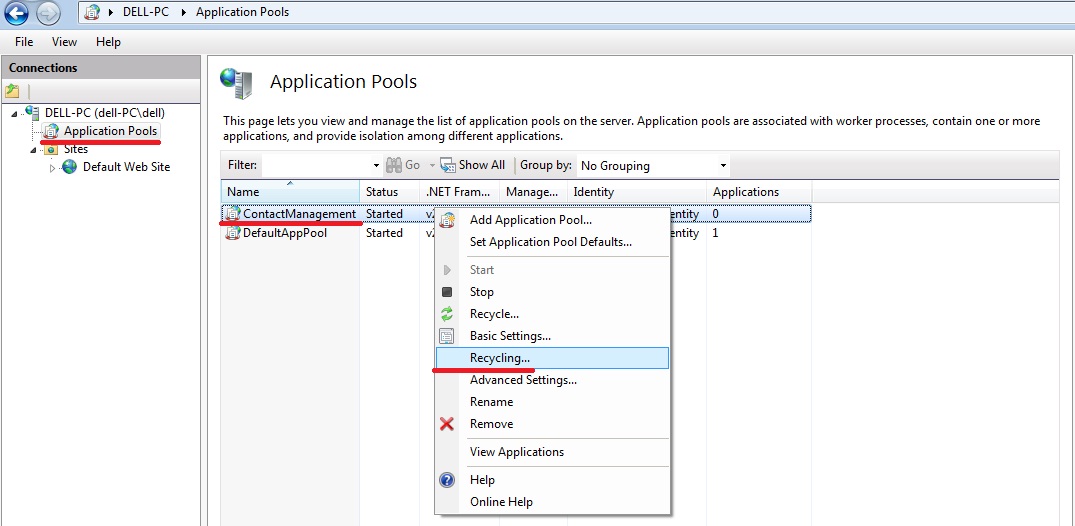The image size is (1075, 526).
Task: Select Add Application Pool... menu entry
Action: point(530,220)
